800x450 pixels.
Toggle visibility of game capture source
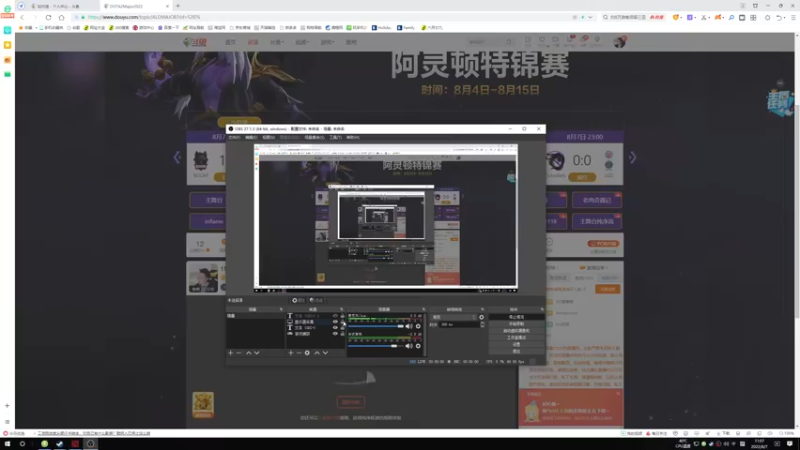point(335,334)
